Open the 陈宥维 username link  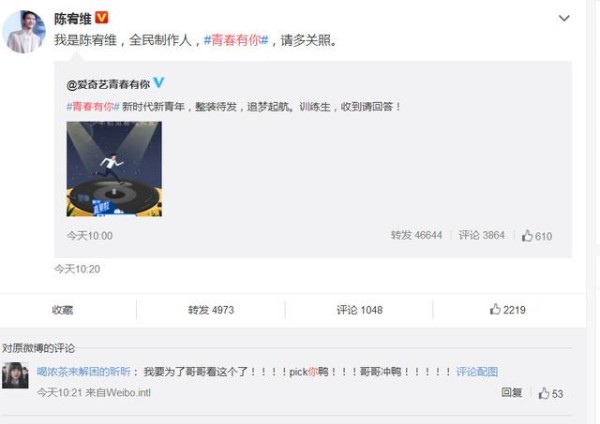73,18
